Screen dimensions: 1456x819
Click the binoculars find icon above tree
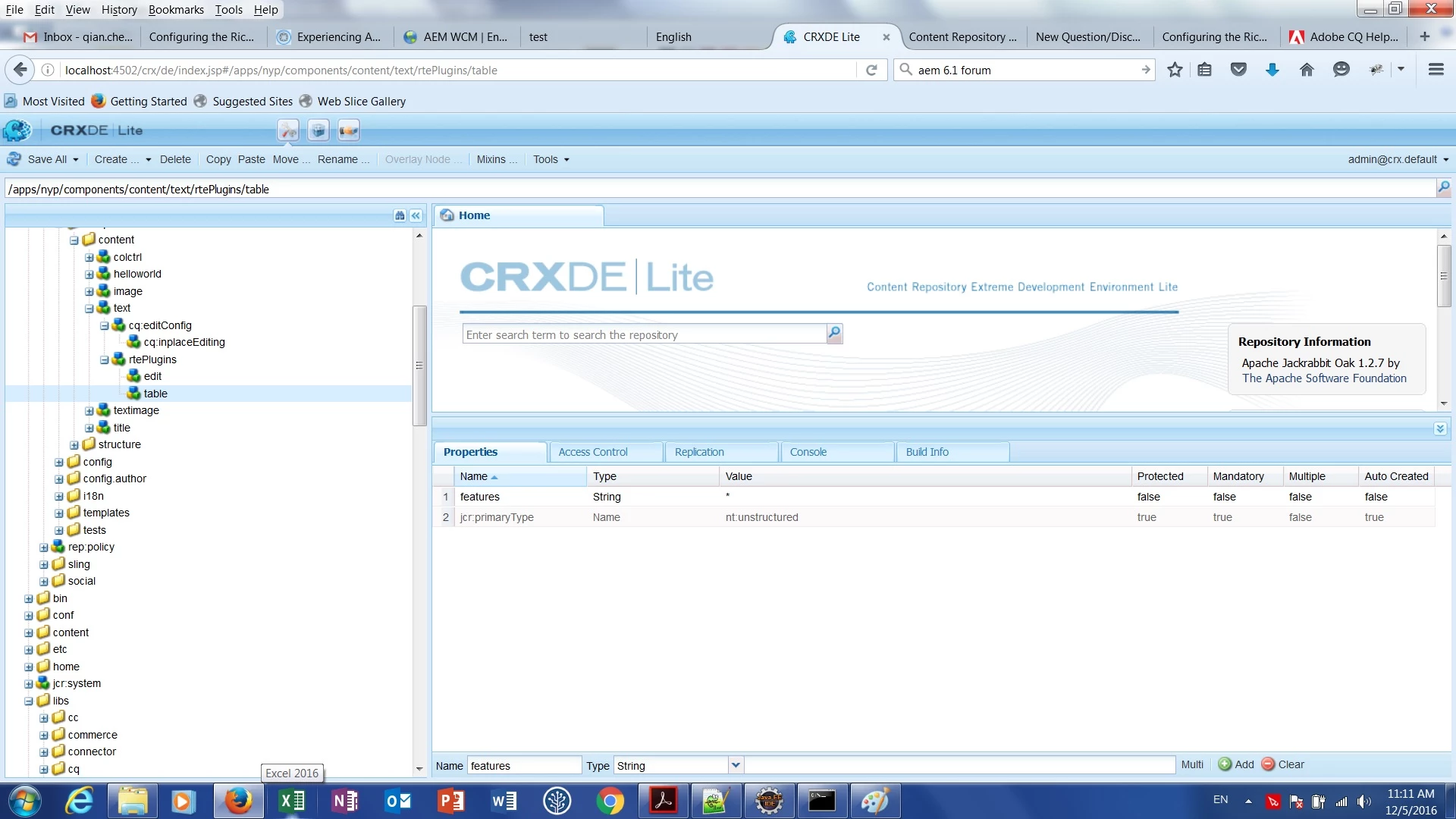click(x=400, y=216)
